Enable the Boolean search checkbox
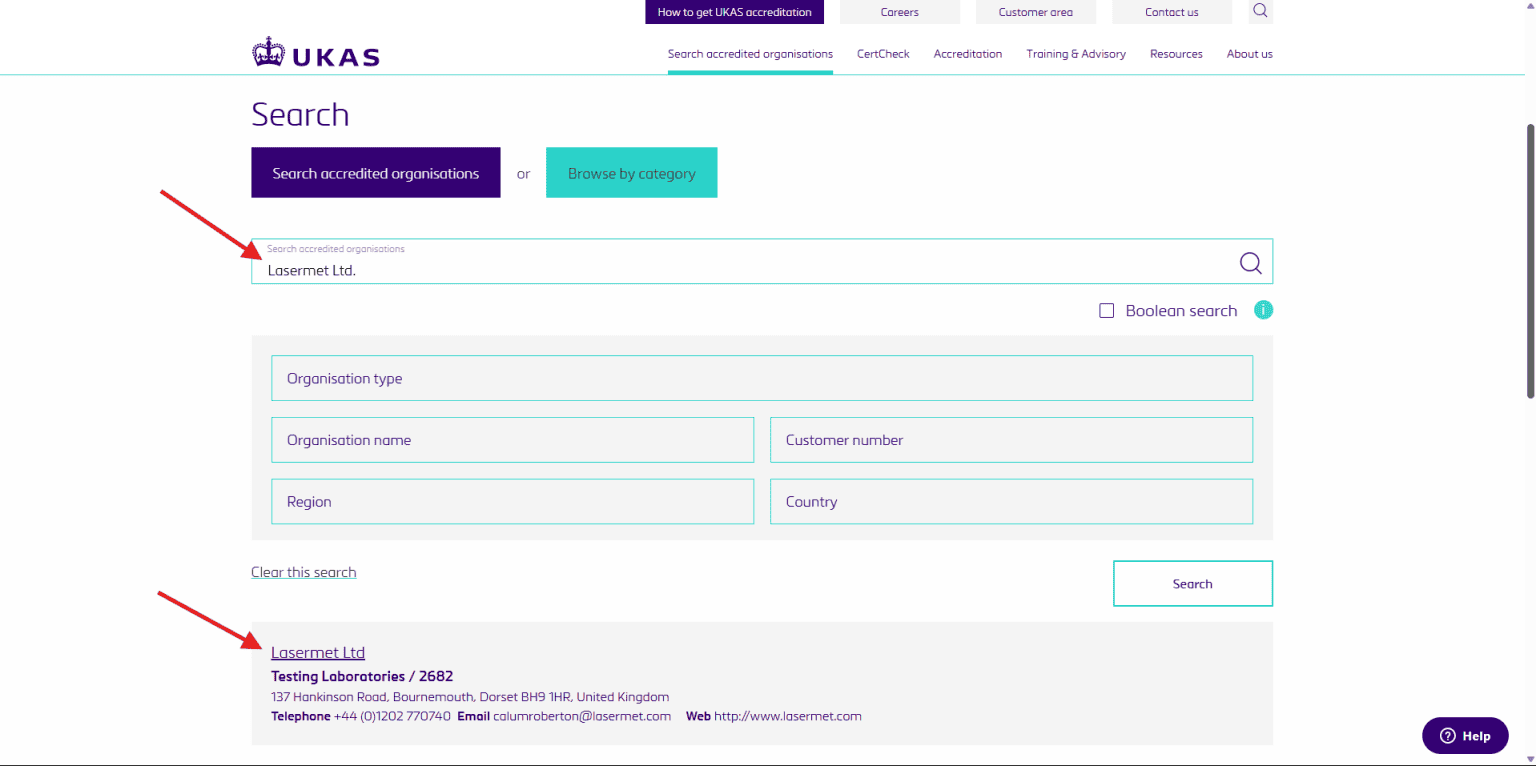The height and width of the screenshot is (766, 1536). click(x=1106, y=311)
